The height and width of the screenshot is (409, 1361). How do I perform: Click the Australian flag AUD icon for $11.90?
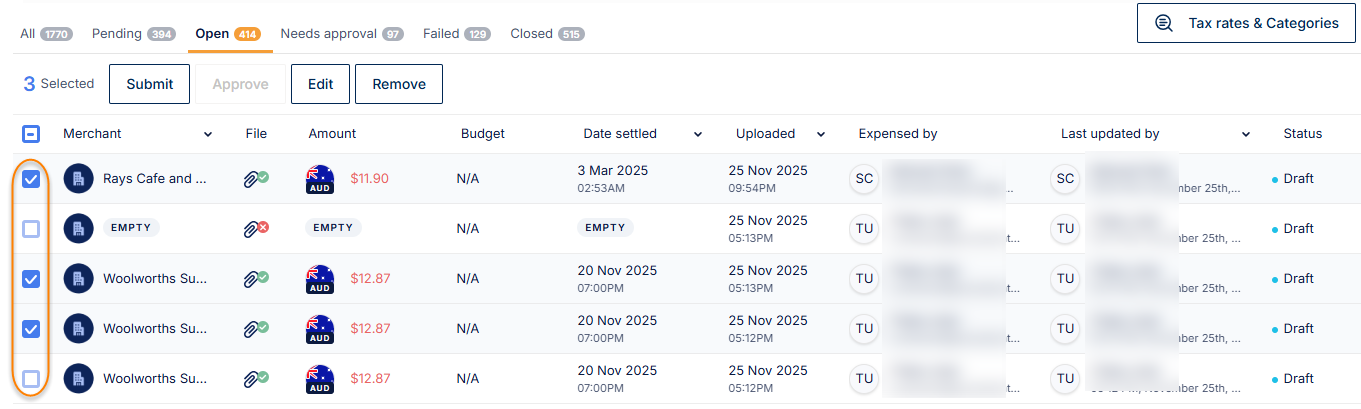click(320, 179)
